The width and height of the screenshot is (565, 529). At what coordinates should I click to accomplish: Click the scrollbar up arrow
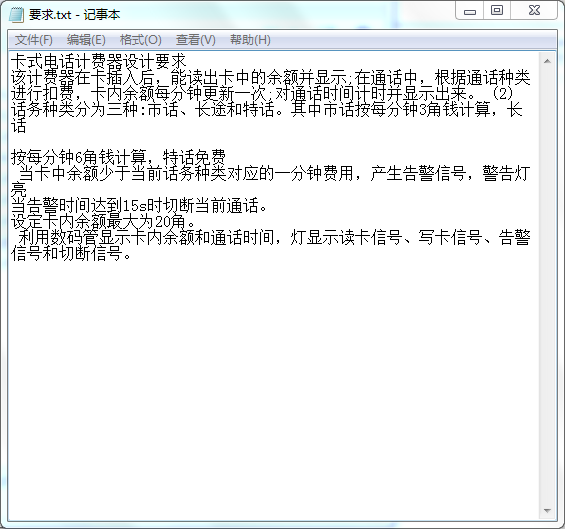click(547, 61)
